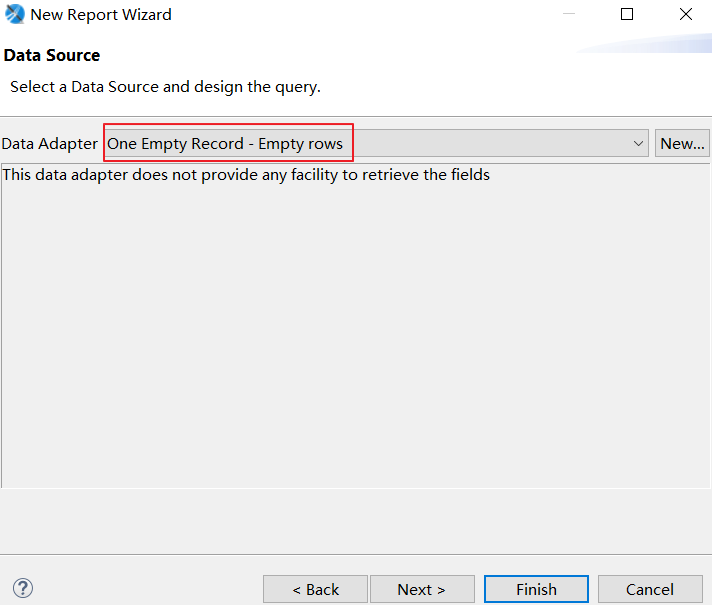Click the text 'This data adapter does not provide any facility'
712x605 pixels.
tap(169, 175)
